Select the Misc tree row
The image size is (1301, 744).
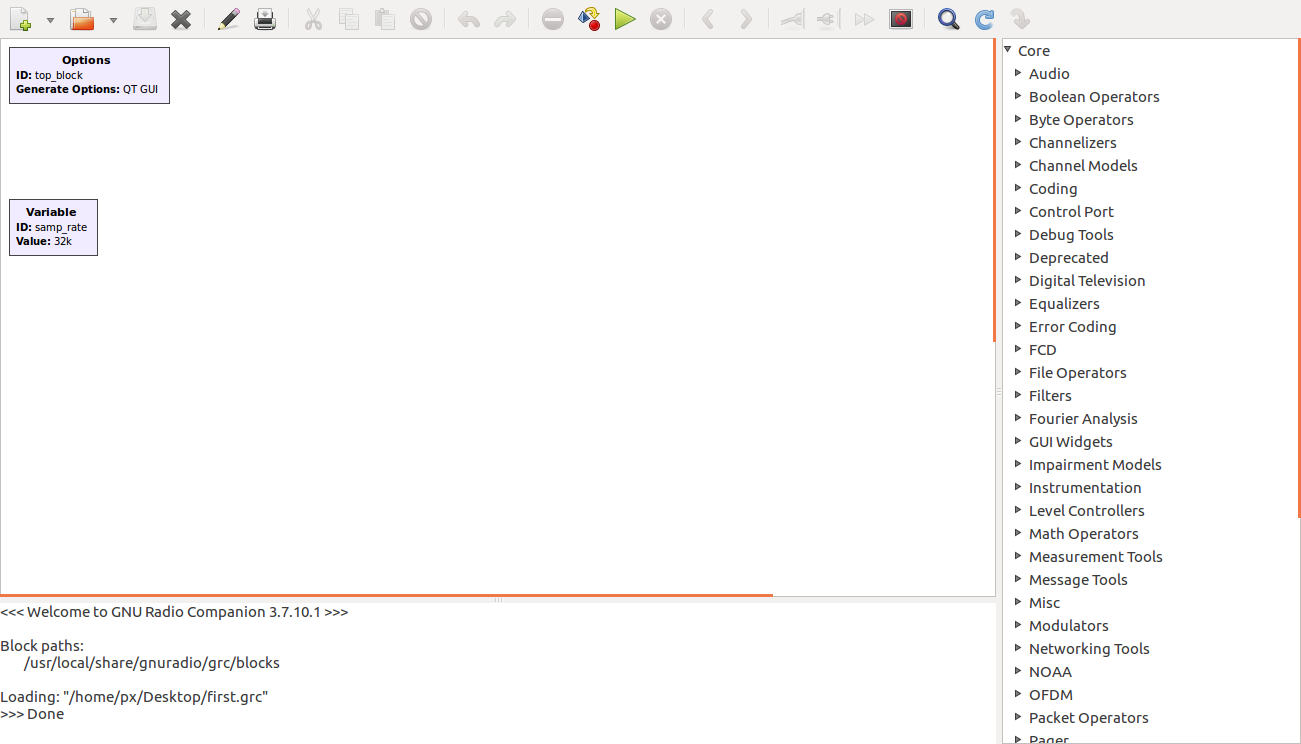(1149, 603)
